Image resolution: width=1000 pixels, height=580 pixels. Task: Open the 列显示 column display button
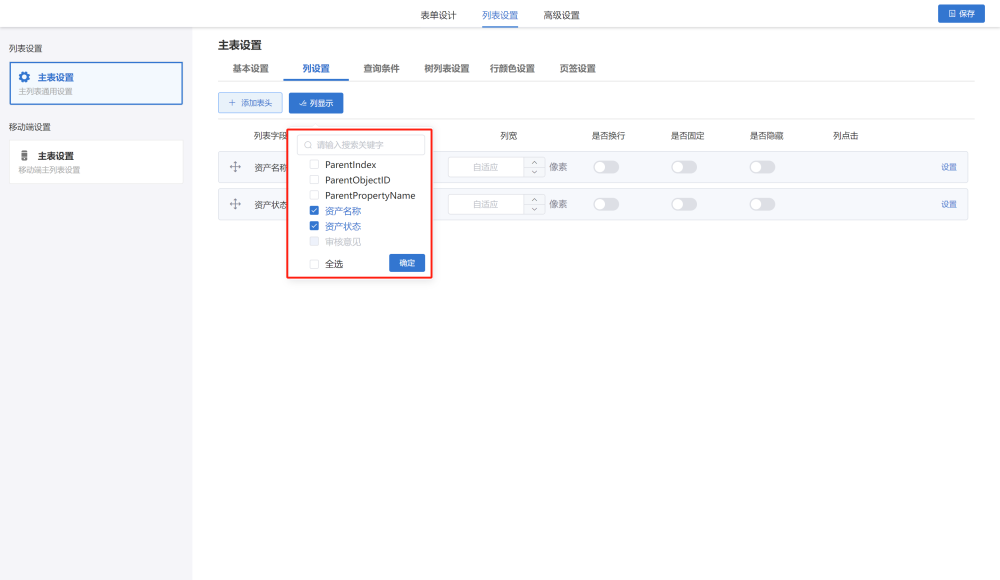point(316,103)
